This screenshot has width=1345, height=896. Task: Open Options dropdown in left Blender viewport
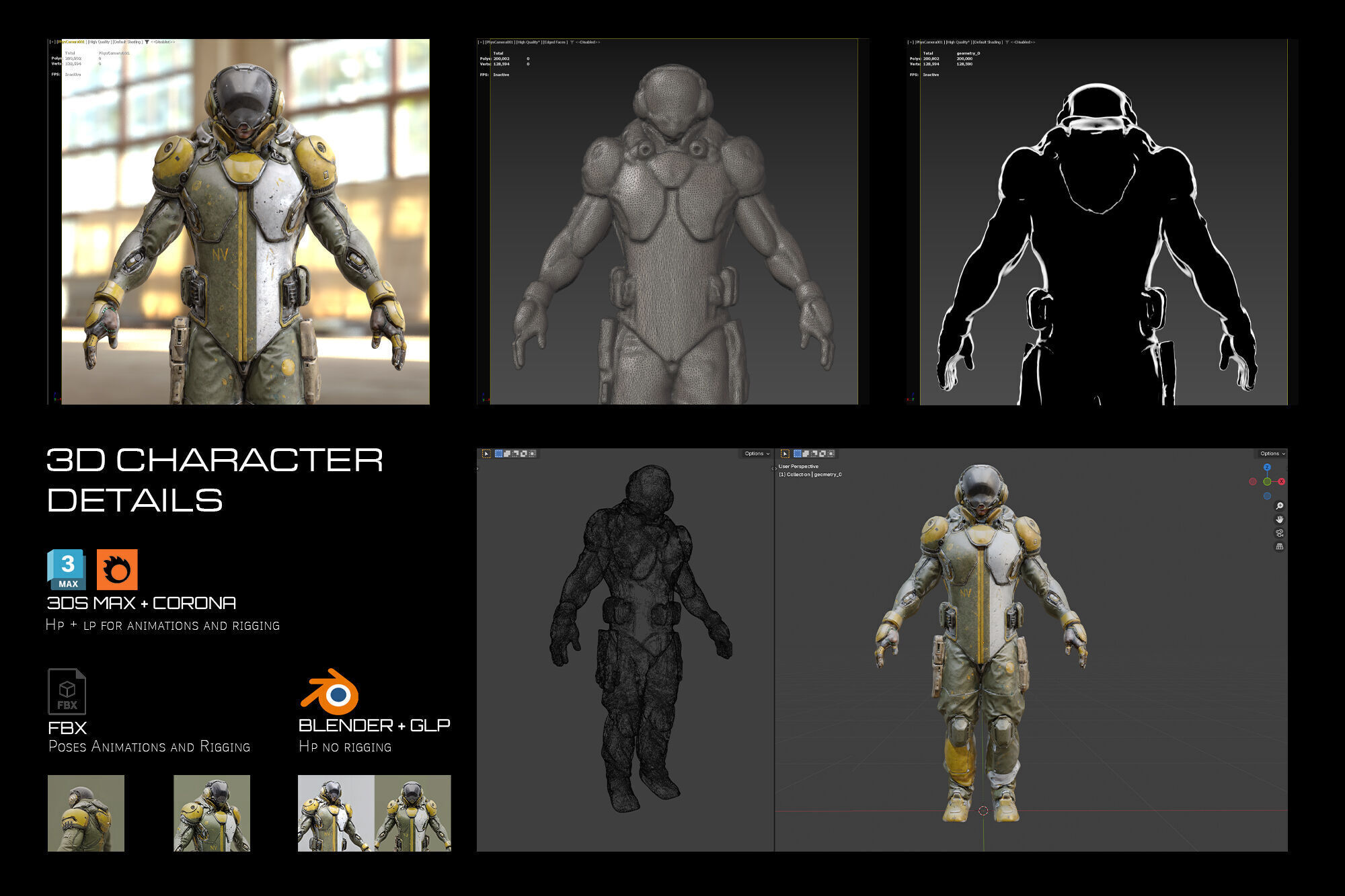[757, 454]
